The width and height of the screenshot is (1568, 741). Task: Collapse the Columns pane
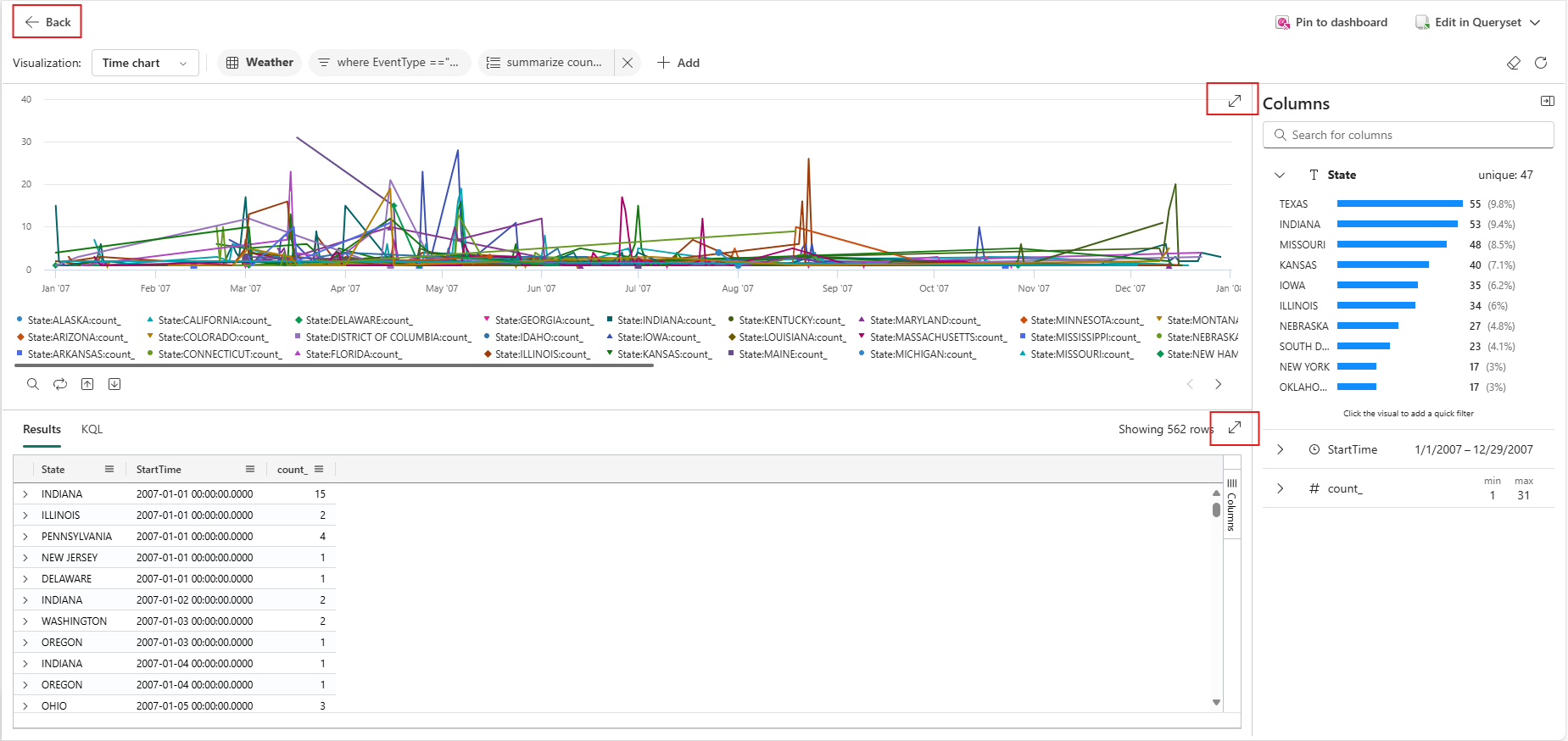[1548, 101]
